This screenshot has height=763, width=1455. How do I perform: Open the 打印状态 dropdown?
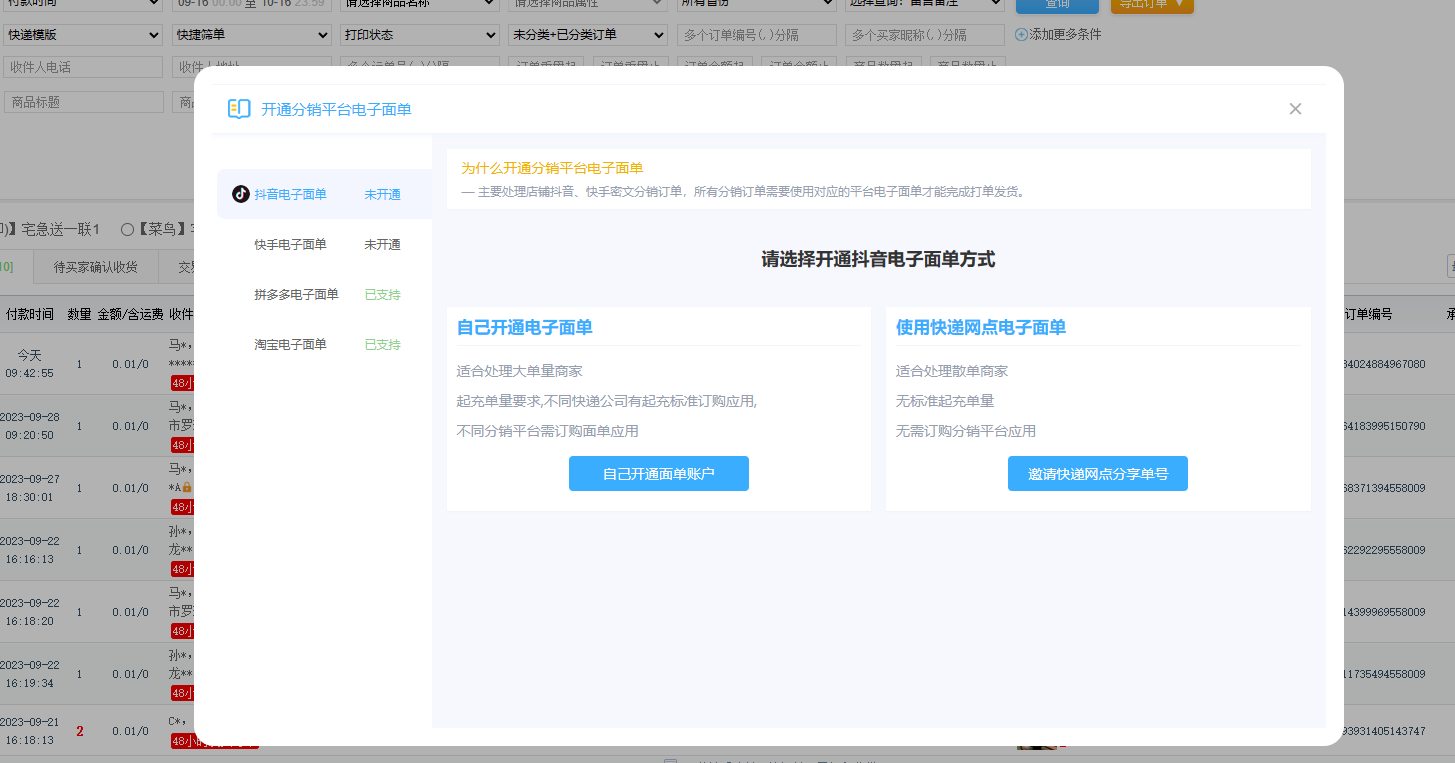pyautogui.click(x=420, y=35)
